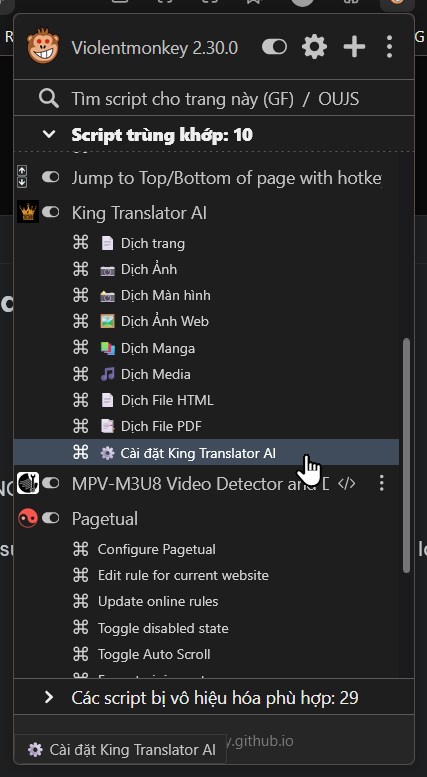The width and height of the screenshot is (427, 777).
Task: Click the Violentmonkey monkey logo
Action: tap(43, 46)
